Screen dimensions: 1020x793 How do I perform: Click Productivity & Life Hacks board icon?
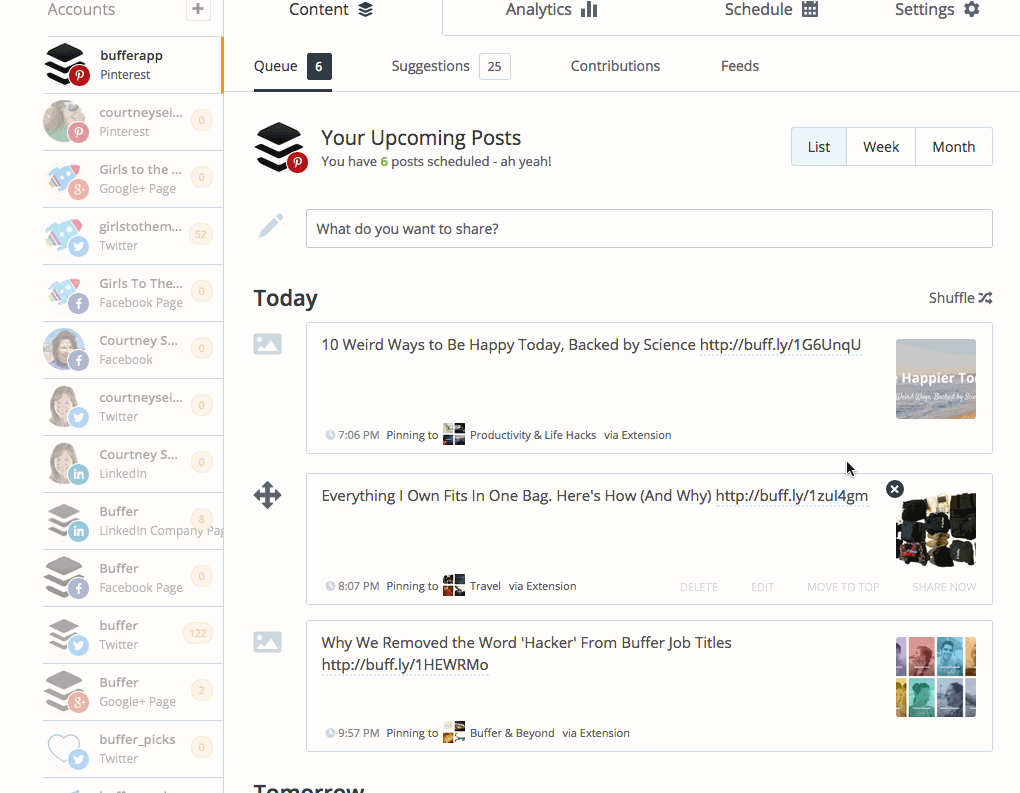tap(454, 434)
